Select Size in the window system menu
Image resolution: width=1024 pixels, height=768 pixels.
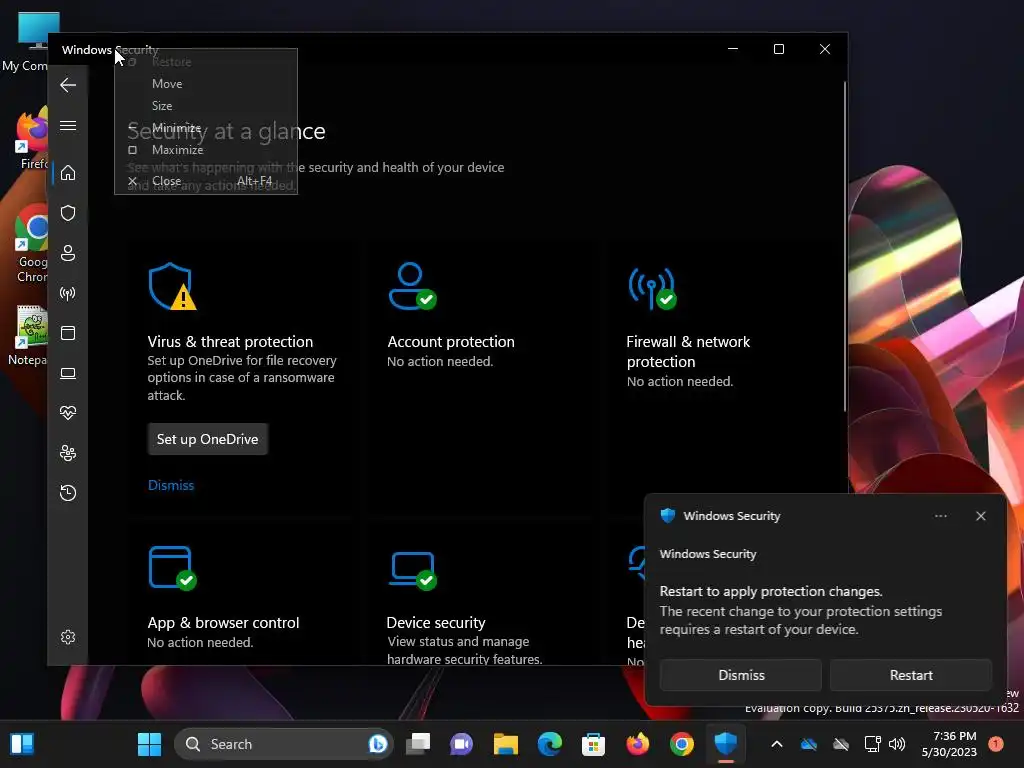162,106
